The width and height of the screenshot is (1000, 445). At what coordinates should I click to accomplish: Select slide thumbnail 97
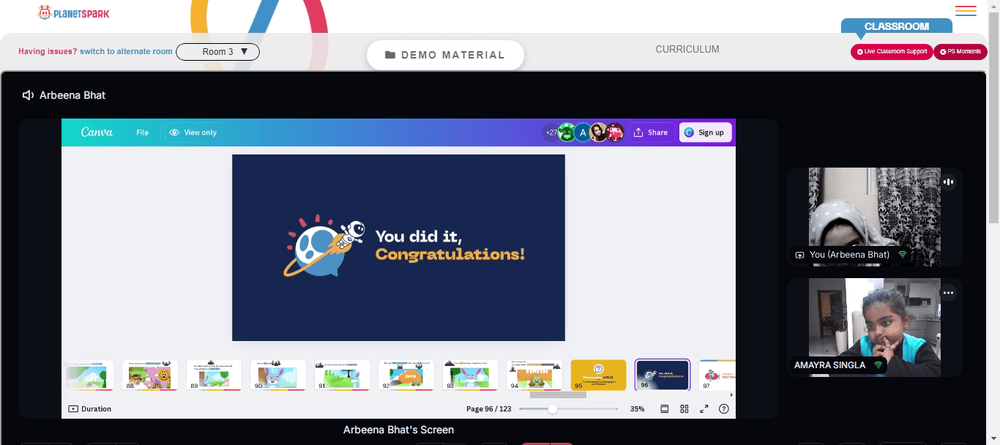(x=717, y=375)
